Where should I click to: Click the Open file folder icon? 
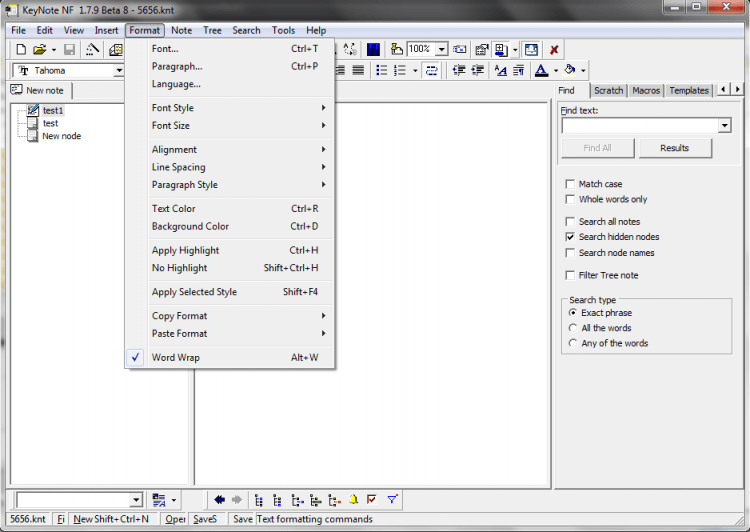tap(39, 49)
